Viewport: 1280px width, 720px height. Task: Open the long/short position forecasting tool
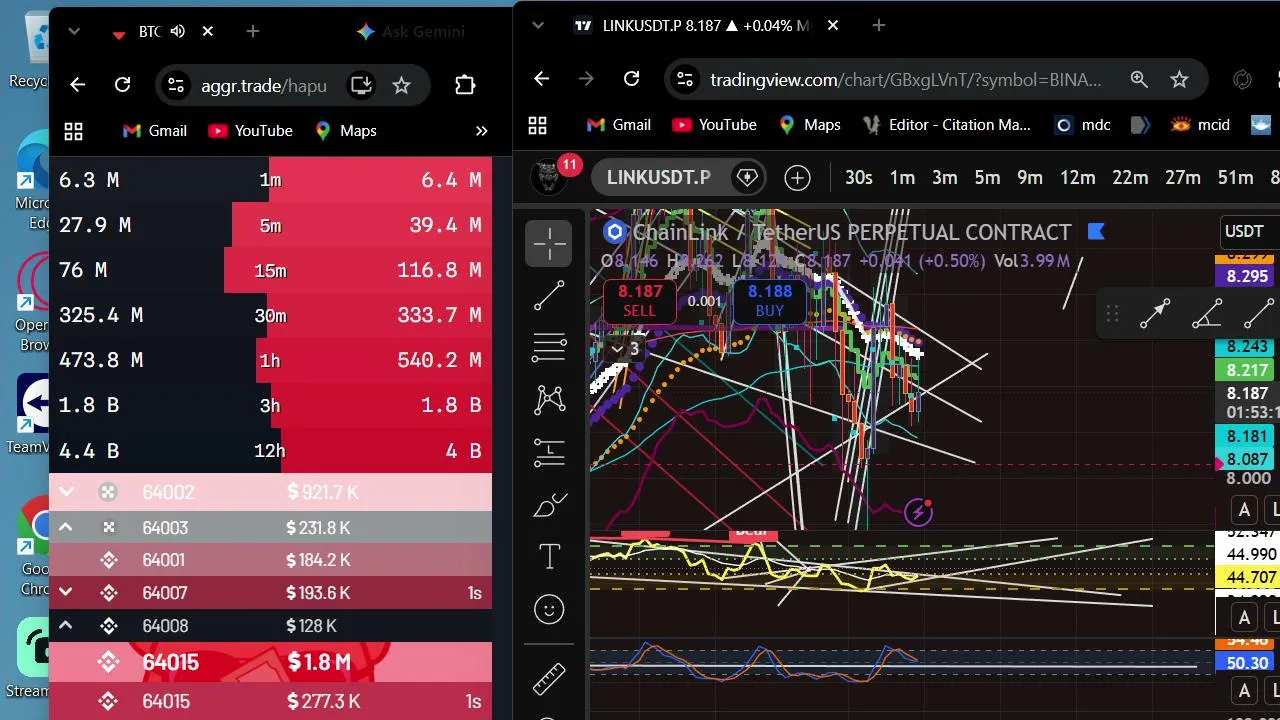[x=549, y=452]
